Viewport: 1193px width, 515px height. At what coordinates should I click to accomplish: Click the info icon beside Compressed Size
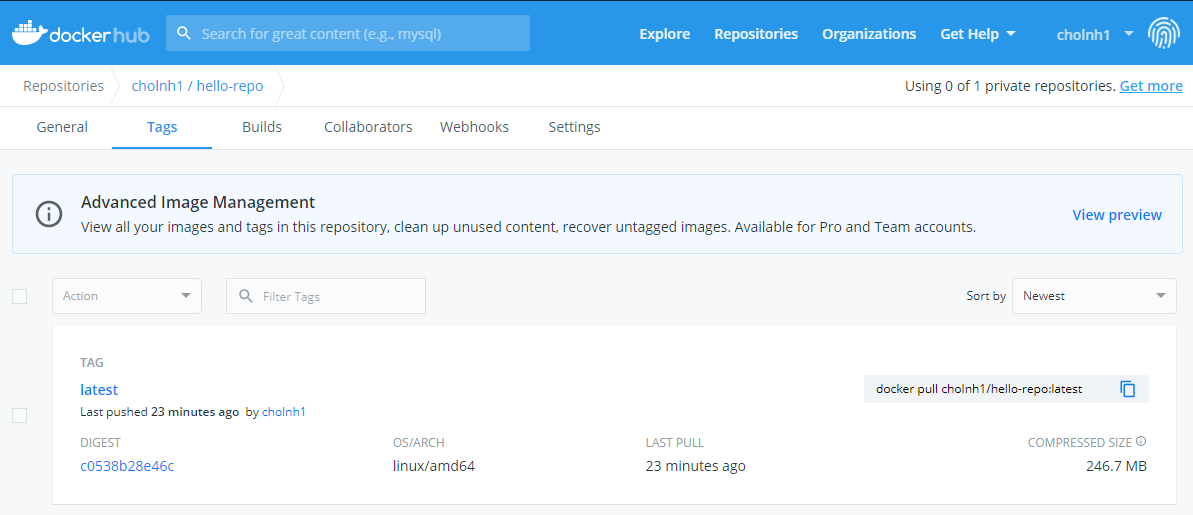pyautogui.click(x=1141, y=441)
